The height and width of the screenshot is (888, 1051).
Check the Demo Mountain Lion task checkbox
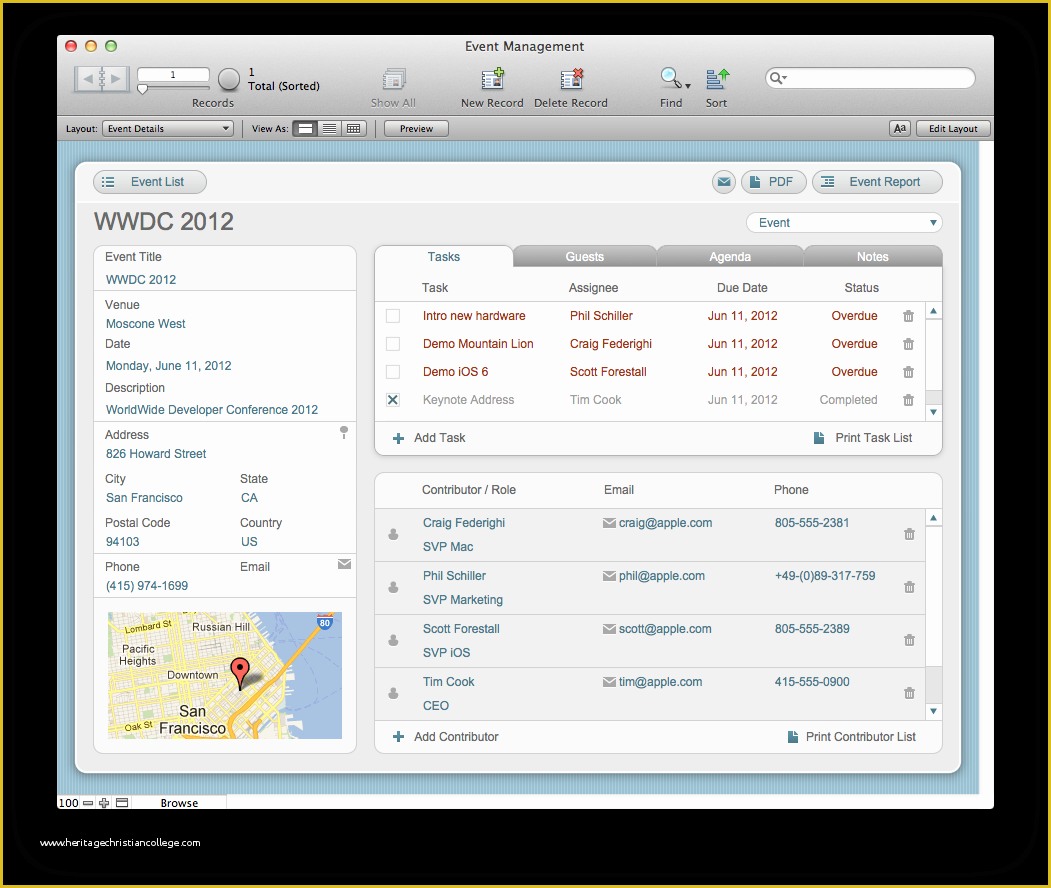pyautogui.click(x=393, y=344)
